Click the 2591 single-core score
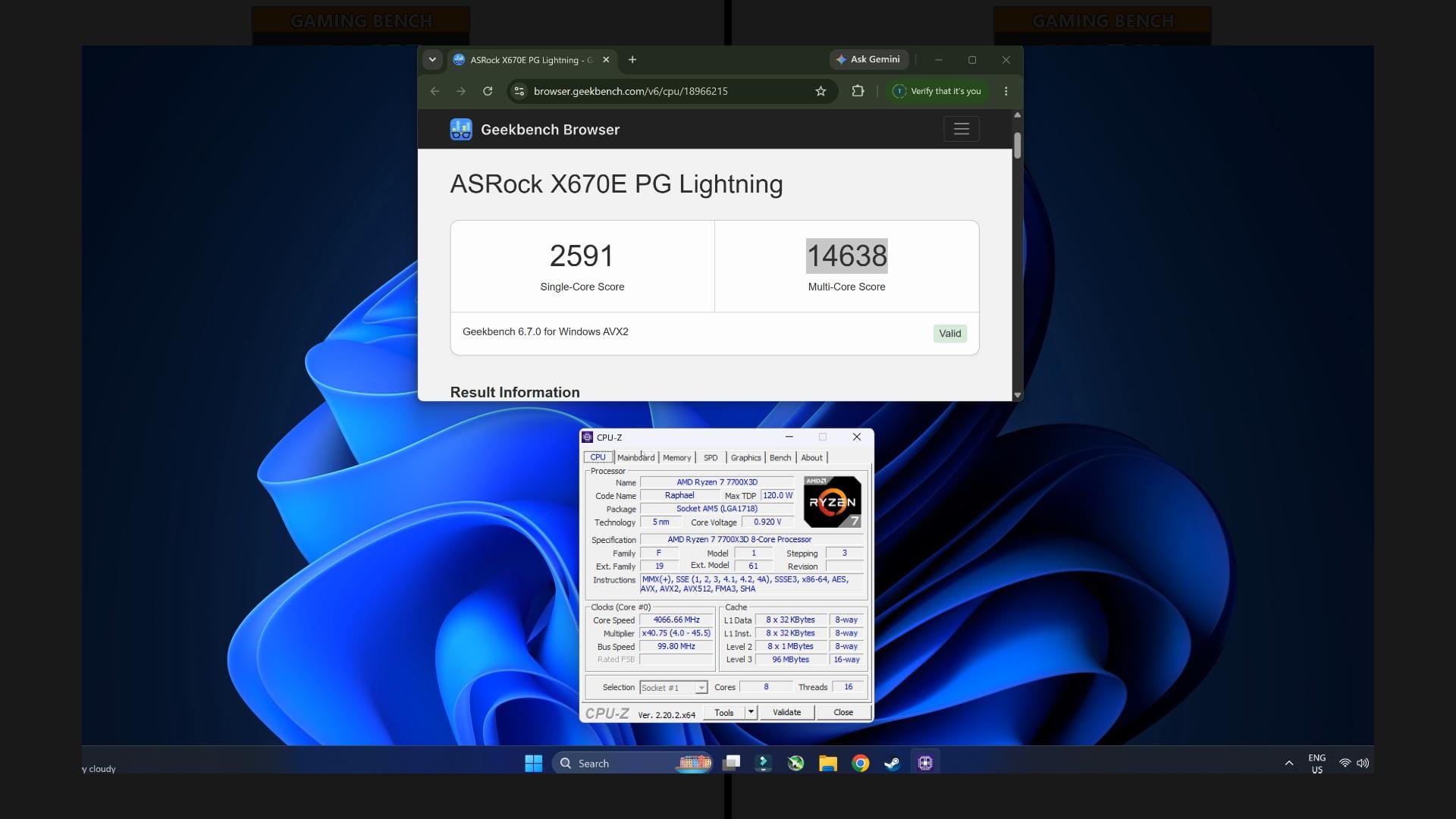Viewport: 1456px width, 819px height. [582, 256]
